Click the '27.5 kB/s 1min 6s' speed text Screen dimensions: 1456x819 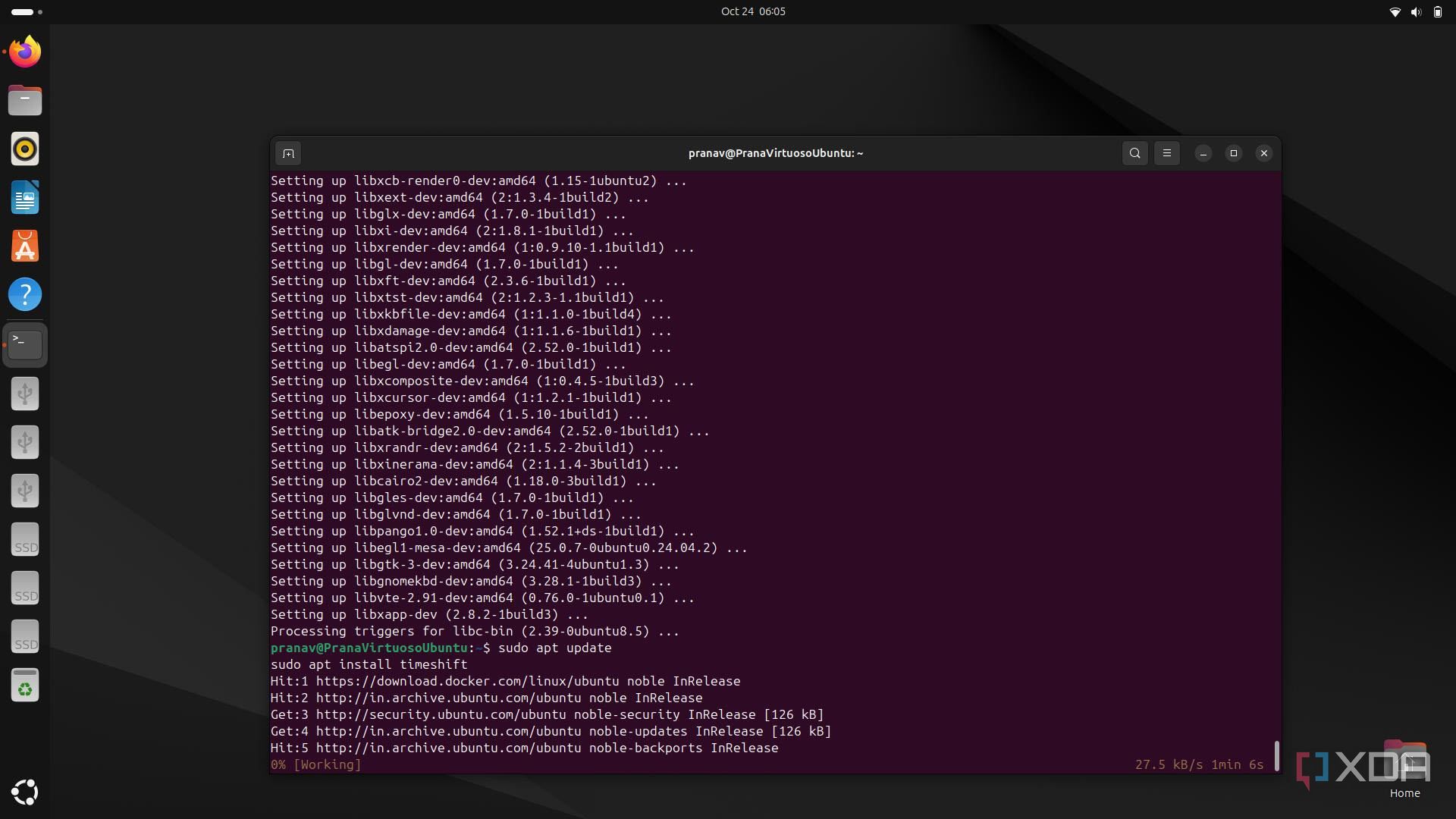[x=1200, y=764]
